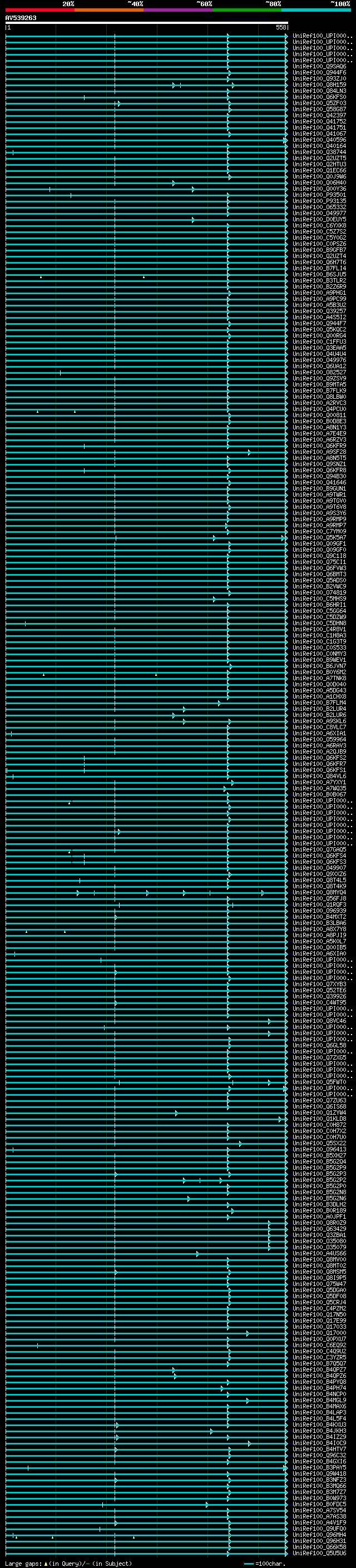Open hit UniRef100_Q8H159
356x1568 pixels.
pyautogui.click(x=319, y=85)
